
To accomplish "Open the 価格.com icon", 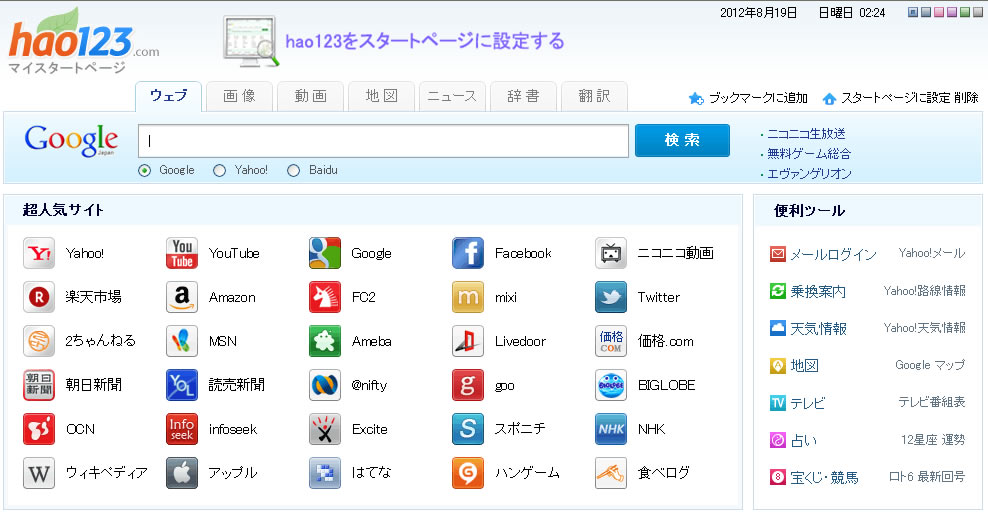I will (x=611, y=341).
